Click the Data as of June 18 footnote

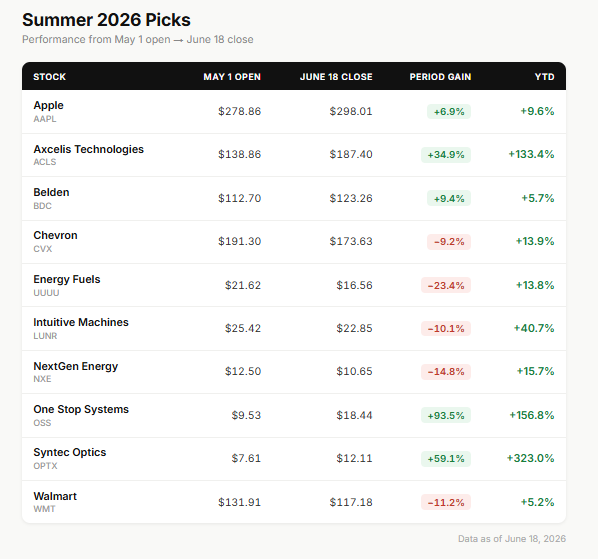[512, 539]
